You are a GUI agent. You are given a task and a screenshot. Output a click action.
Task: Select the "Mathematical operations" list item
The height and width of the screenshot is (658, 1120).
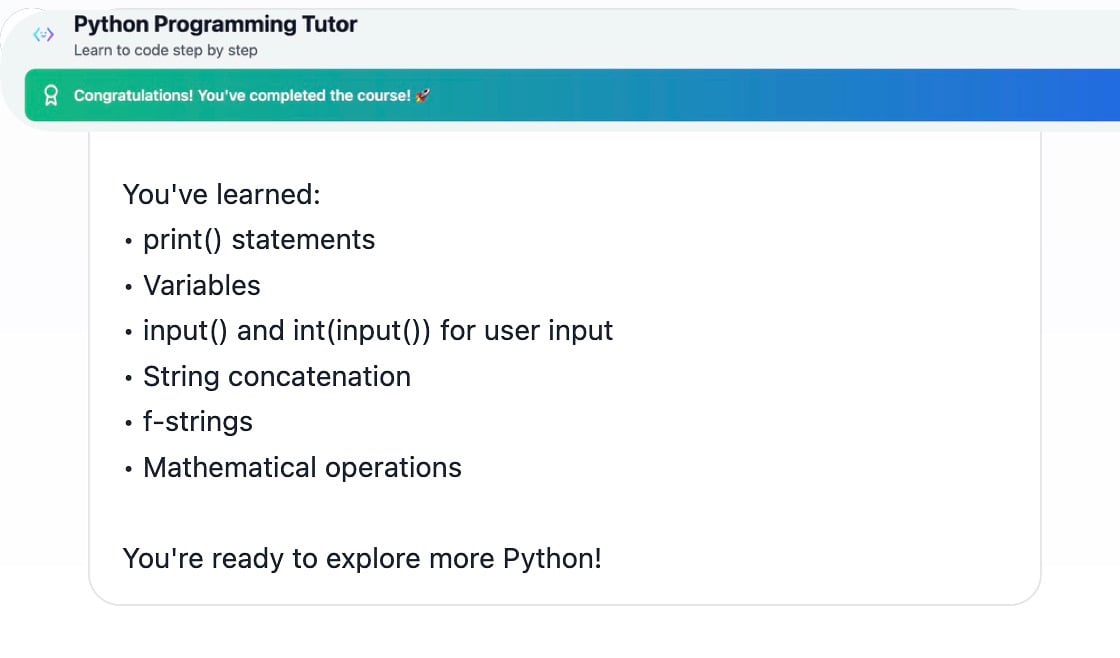pyautogui.click(x=302, y=468)
